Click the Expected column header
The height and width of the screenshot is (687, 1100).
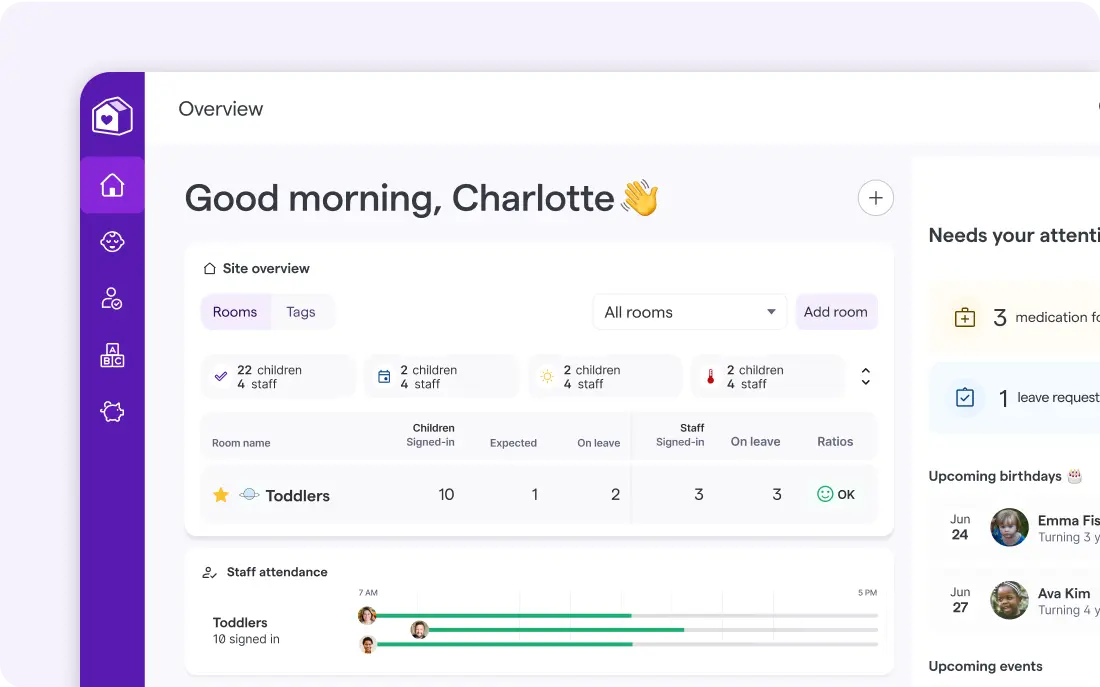pos(513,443)
